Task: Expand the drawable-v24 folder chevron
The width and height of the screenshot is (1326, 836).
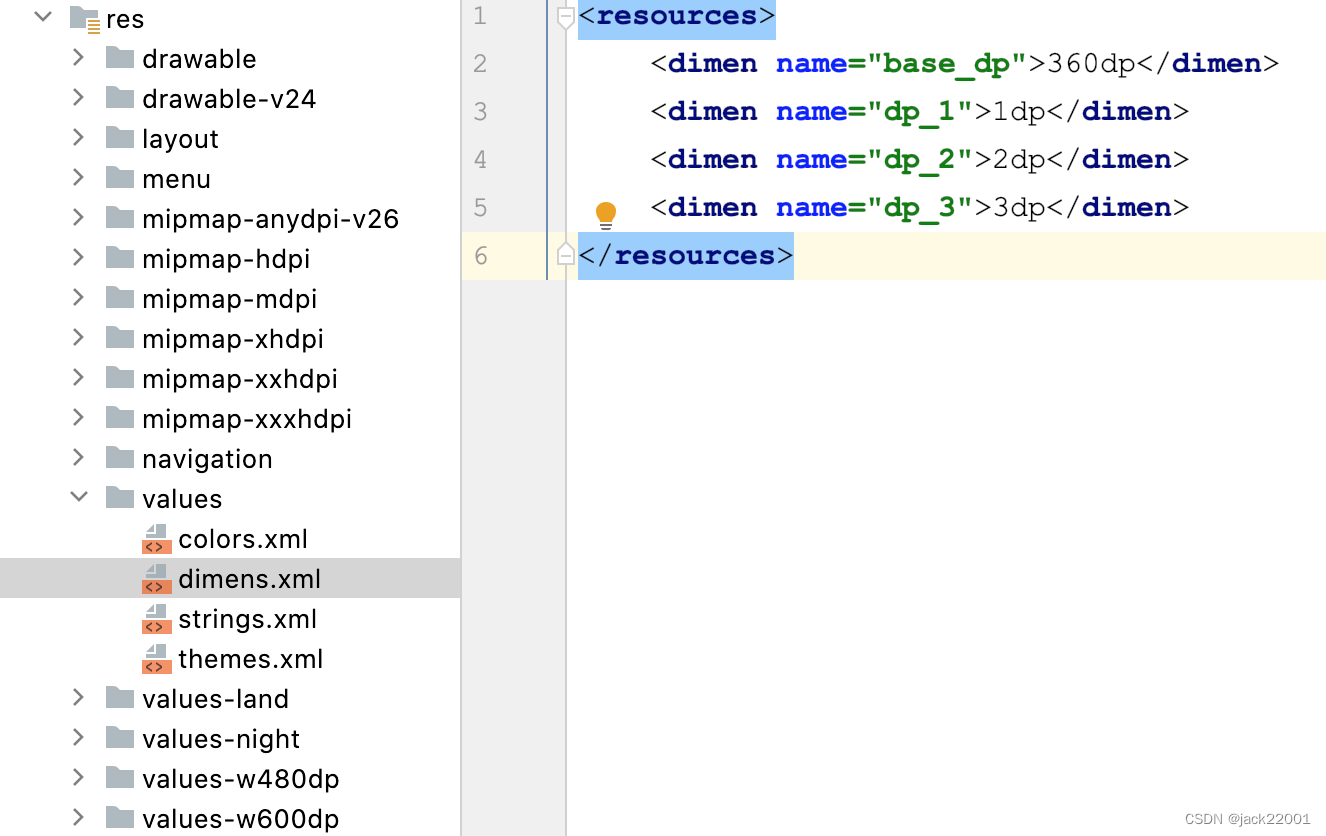Action: 78,98
